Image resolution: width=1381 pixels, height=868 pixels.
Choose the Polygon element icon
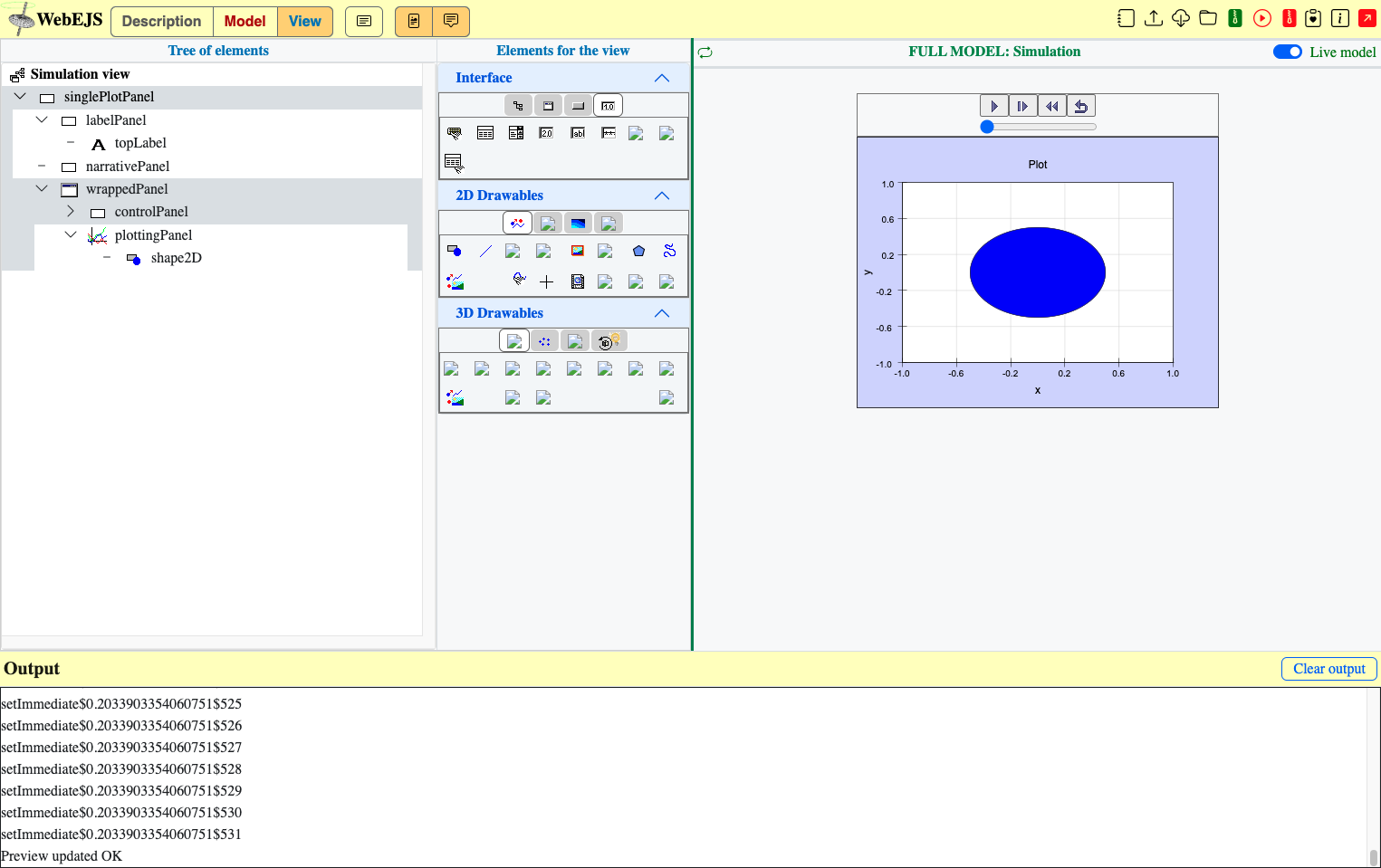[638, 251]
